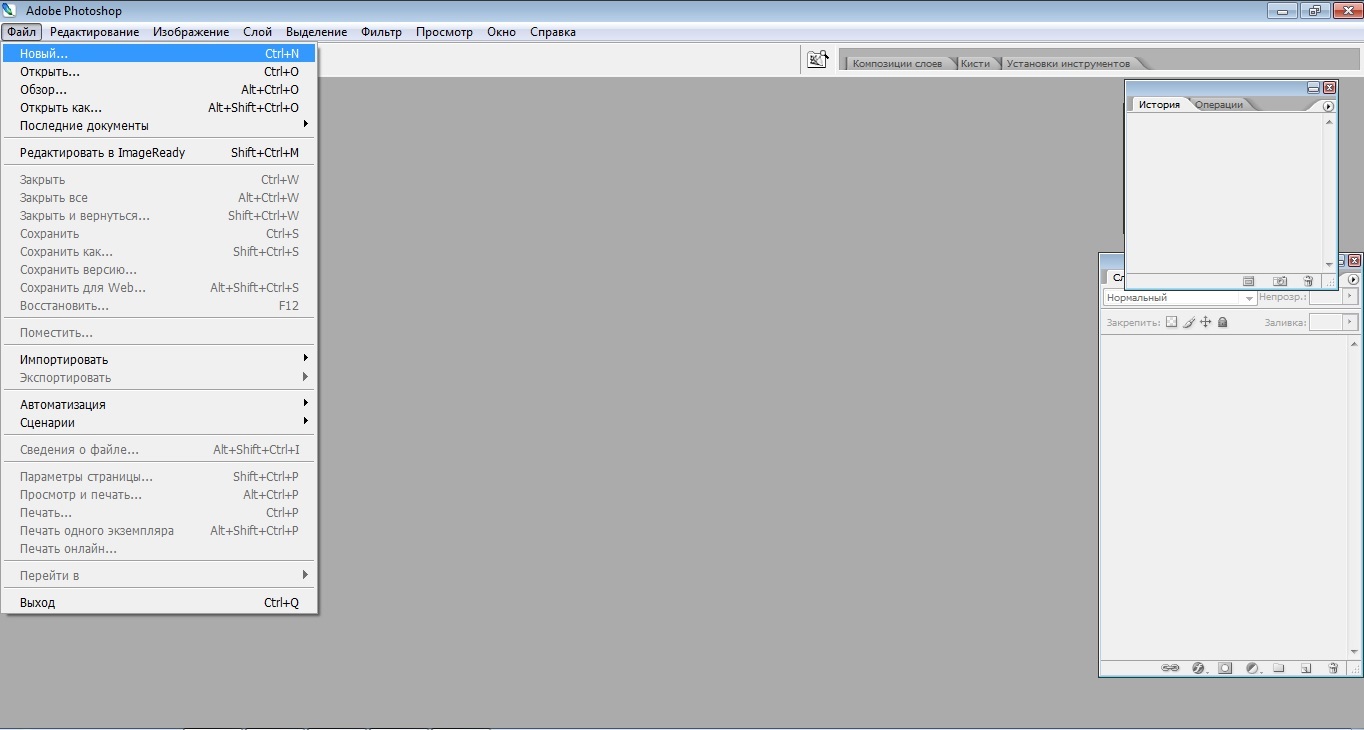Choose Редактировать в ImageReady
1364x730 pixels.
(x=160, y=152)
